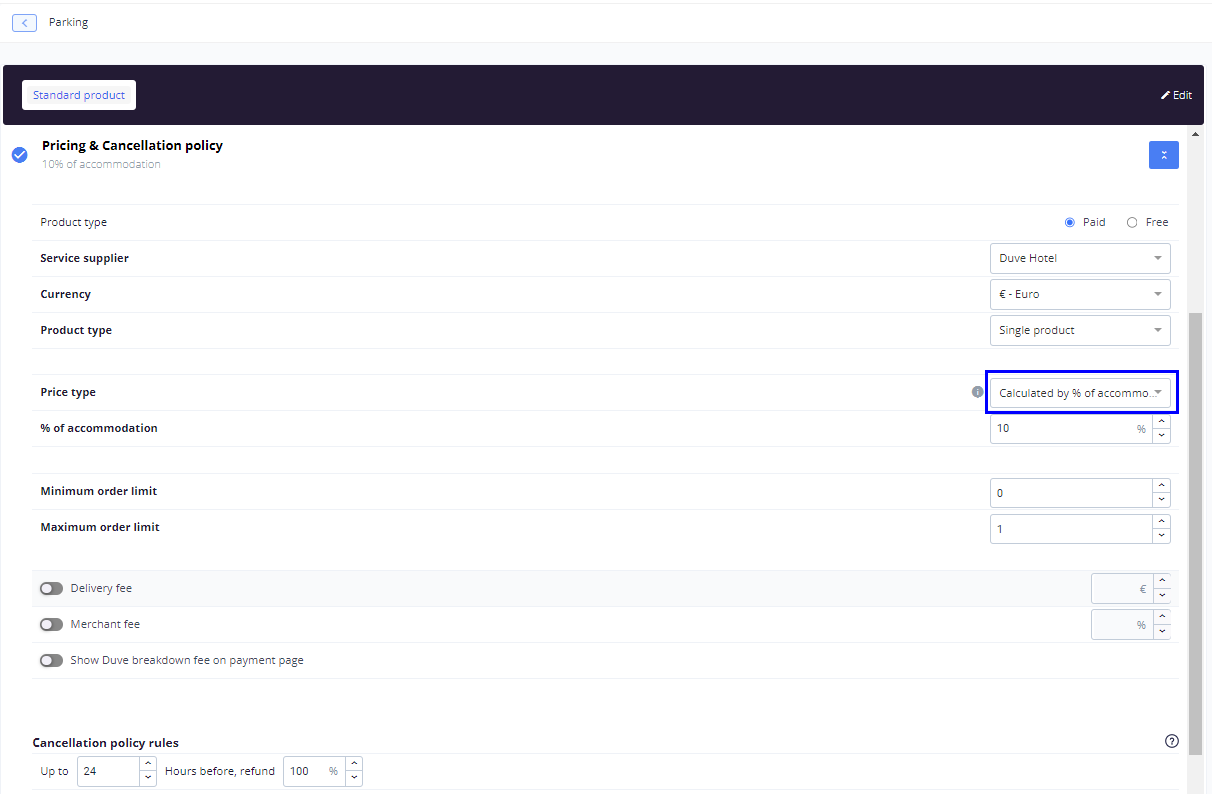
Task: Select the Free product type radio
Action: [x=1132, y=222]
